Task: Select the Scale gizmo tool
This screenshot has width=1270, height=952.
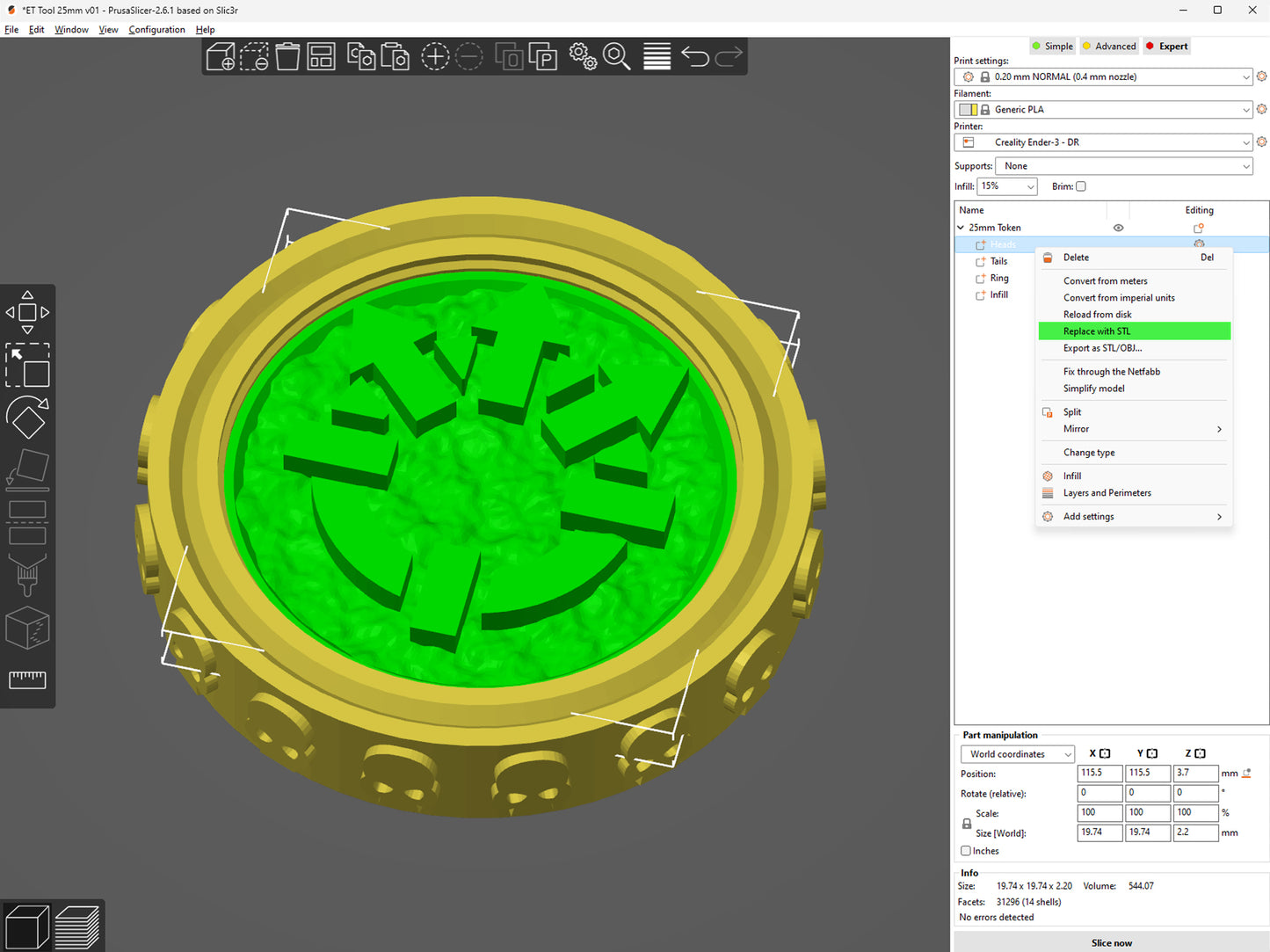Action: [27, 365]
